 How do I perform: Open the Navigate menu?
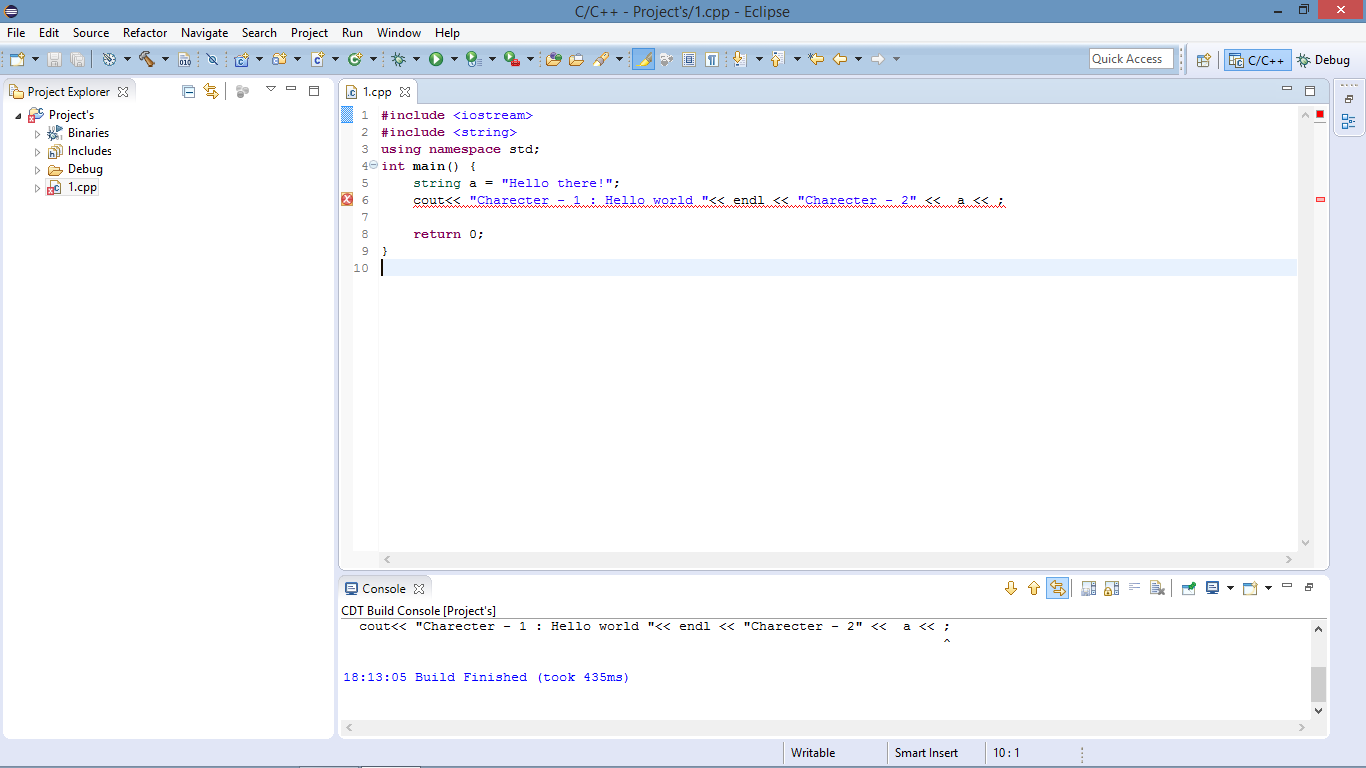204,33
